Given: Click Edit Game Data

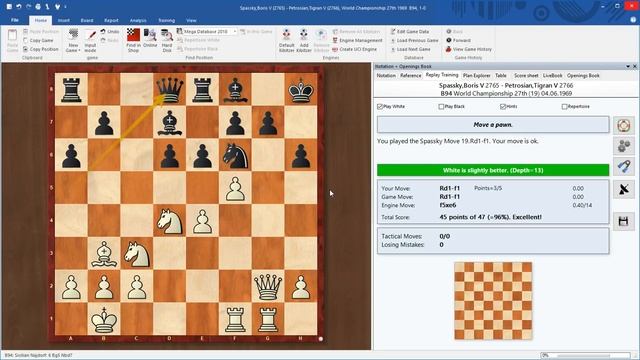Looking at the screenshot, I should [409, 31].
